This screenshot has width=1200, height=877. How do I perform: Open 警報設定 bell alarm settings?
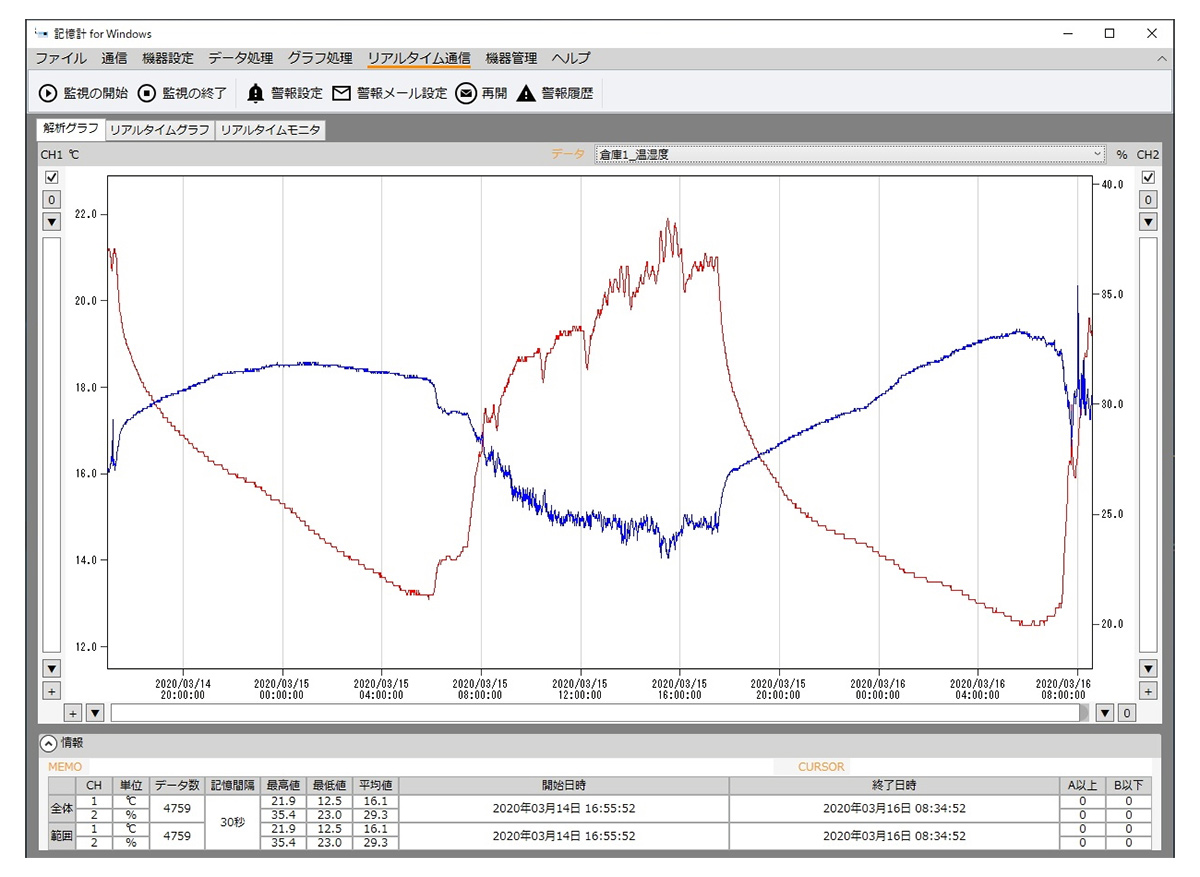(256, 93)
